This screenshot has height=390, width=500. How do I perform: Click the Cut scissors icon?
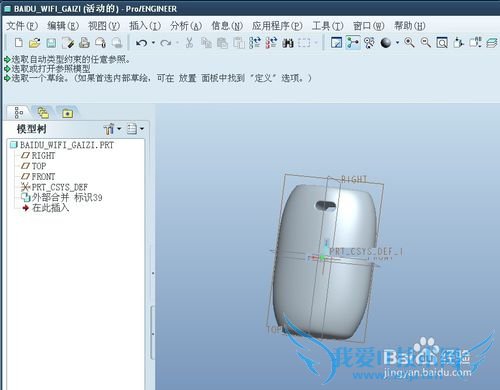coord(189,43)
